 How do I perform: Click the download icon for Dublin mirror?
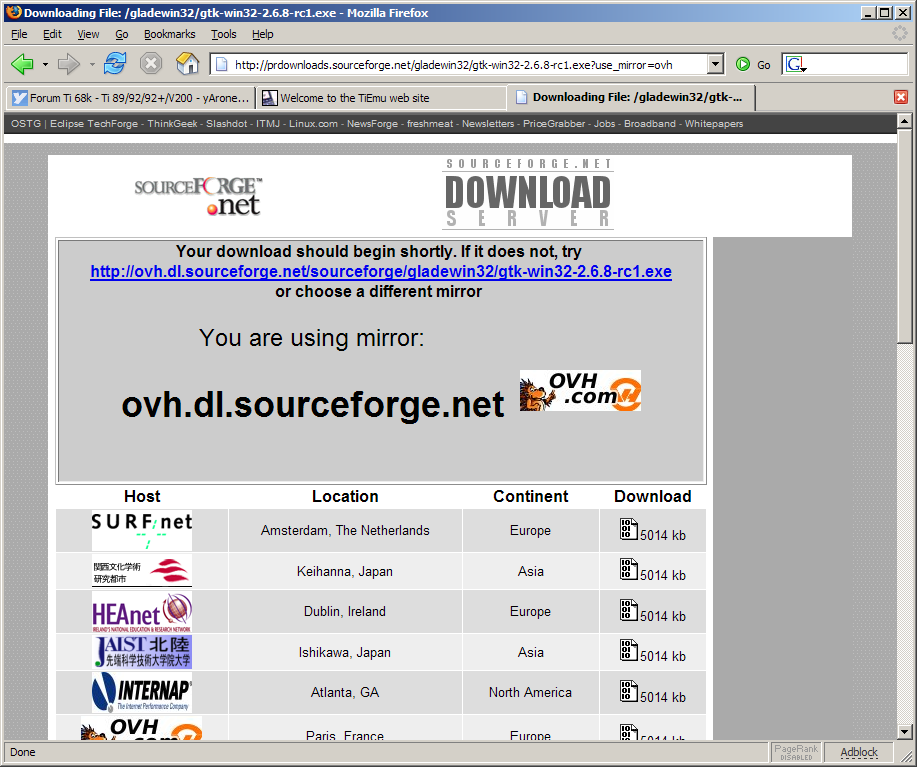[629, 610]
